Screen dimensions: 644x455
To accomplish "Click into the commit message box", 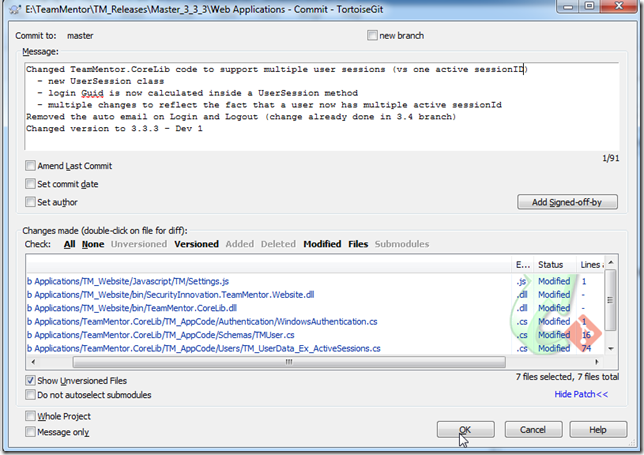I will tap(322, 107).
